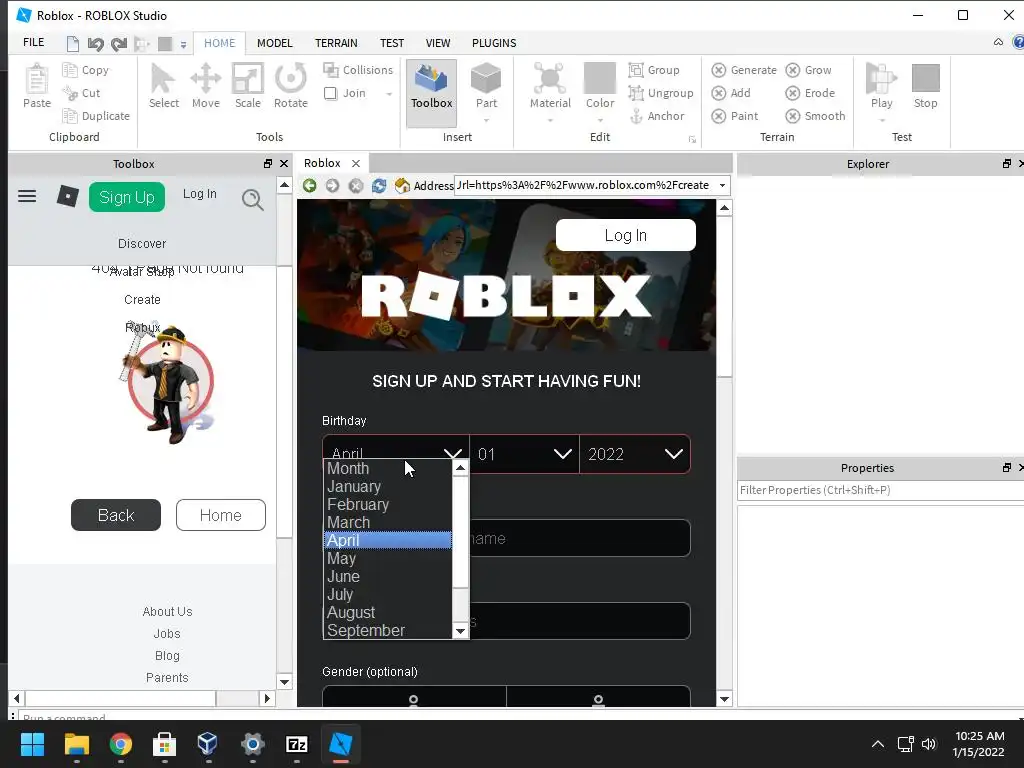The height and width of the screenshot is (768, 1024).
Task: Open the birthday year dropdown showing 2022
Action: pos(635,454)
